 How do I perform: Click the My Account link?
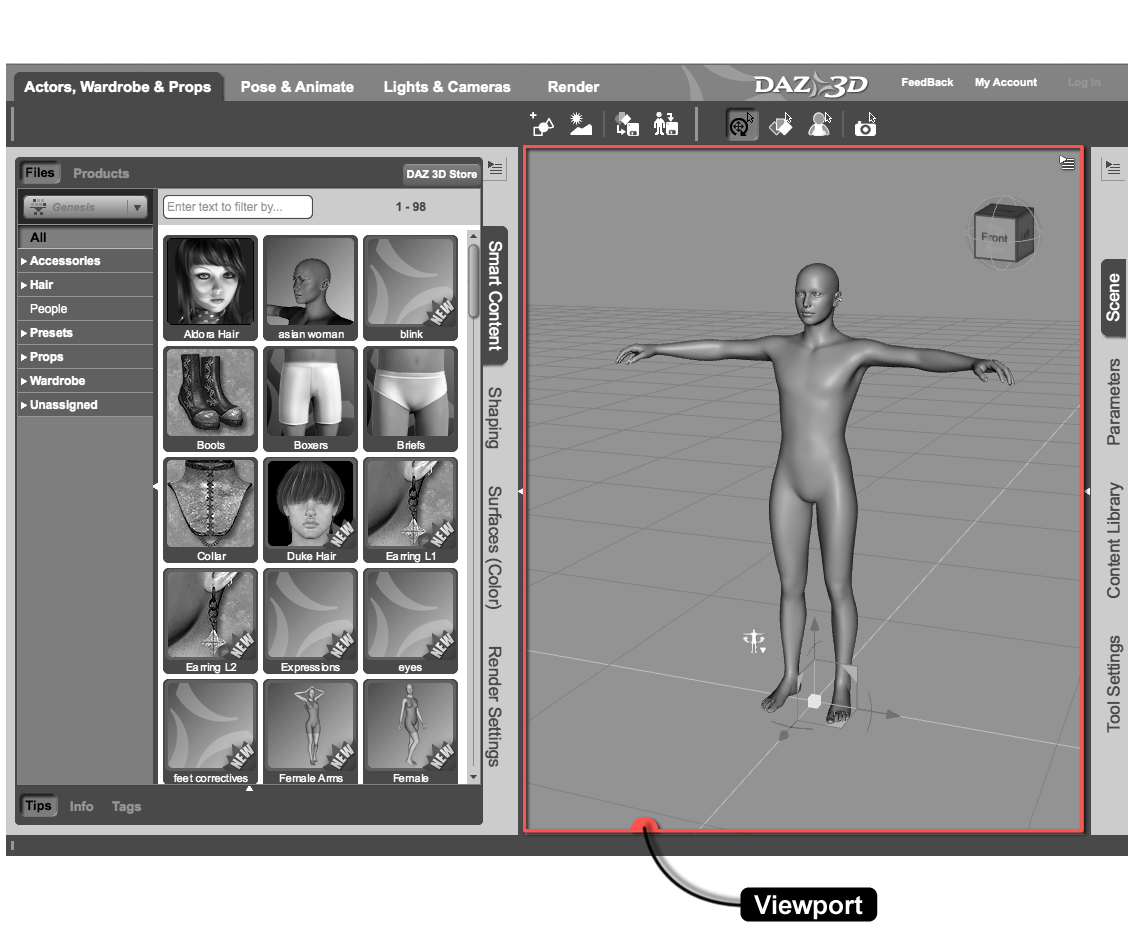pos(1005,82)
